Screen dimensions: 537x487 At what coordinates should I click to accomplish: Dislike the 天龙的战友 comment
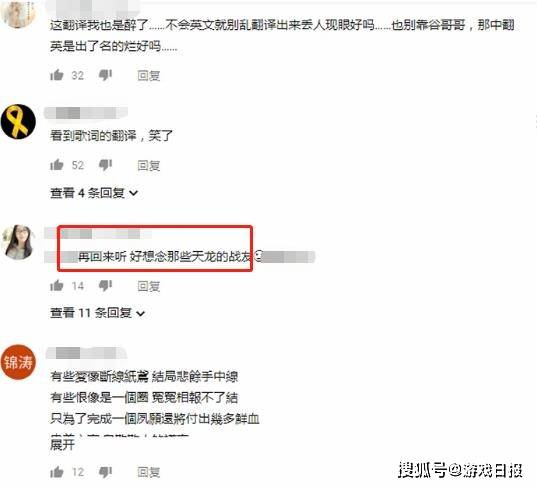(105, 286)
